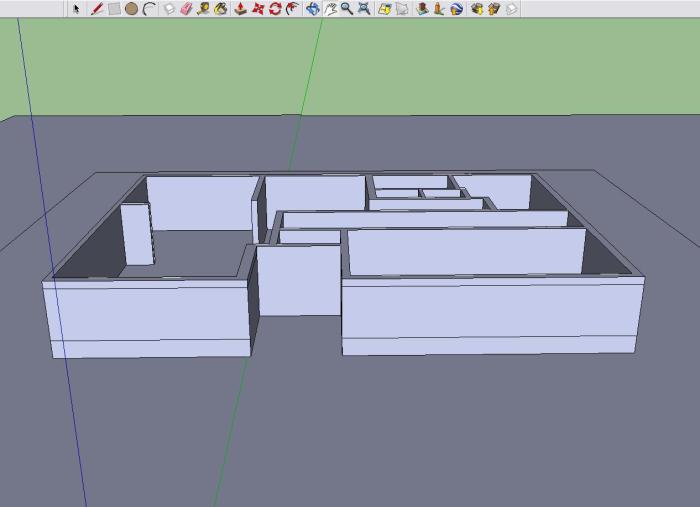
Task: Preview model in Google Earth
Action: (x=457, y=9)
